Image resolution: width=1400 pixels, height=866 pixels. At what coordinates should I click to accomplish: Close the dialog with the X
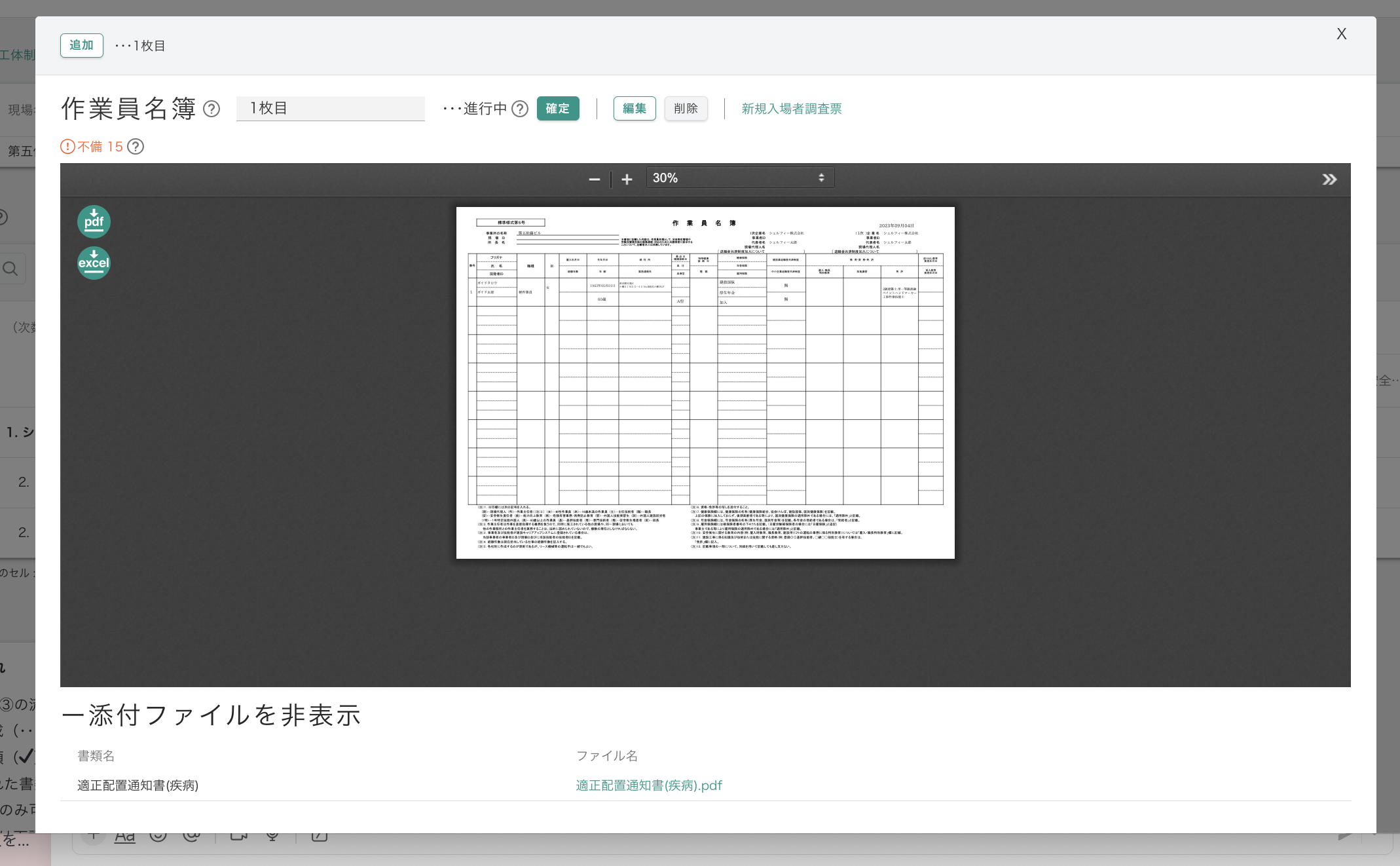1341,34
